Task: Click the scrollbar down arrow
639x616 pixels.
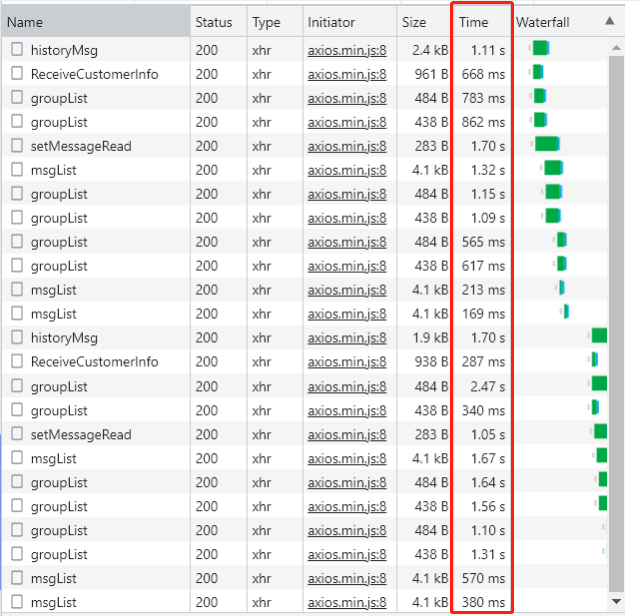Action: tap(616, 601)
